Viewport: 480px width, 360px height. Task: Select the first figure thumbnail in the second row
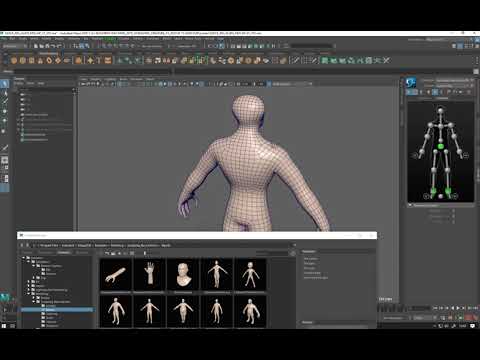(115, 311)
